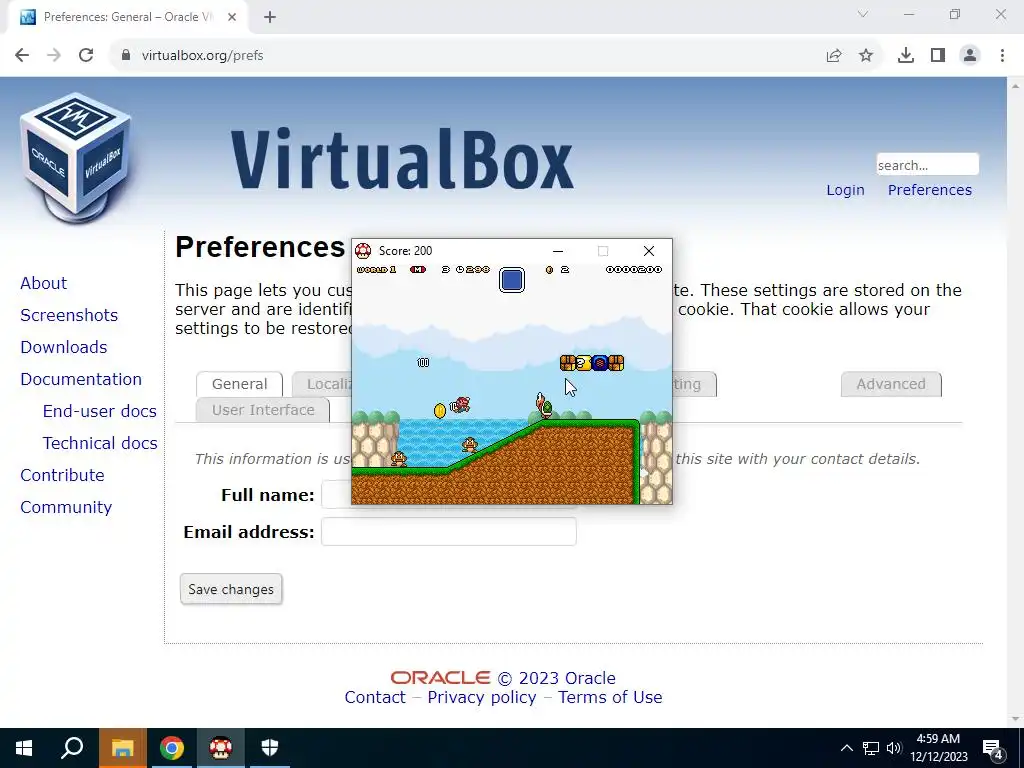The height and width of the screenshot is (768, 1024).
Task: Switch to Chrome in the taskbar
Action: tap(172, 748)
